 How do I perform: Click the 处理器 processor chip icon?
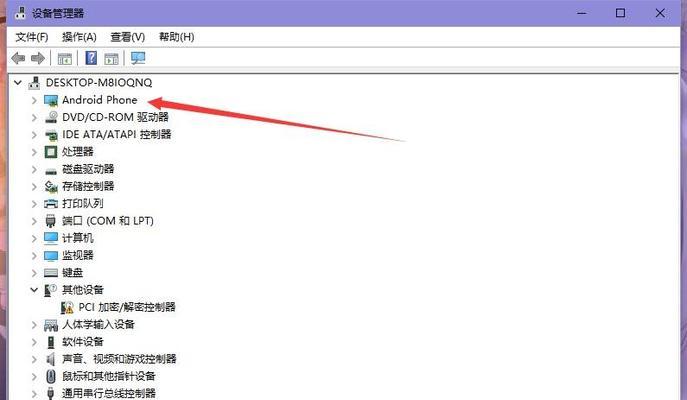[51, 152]
